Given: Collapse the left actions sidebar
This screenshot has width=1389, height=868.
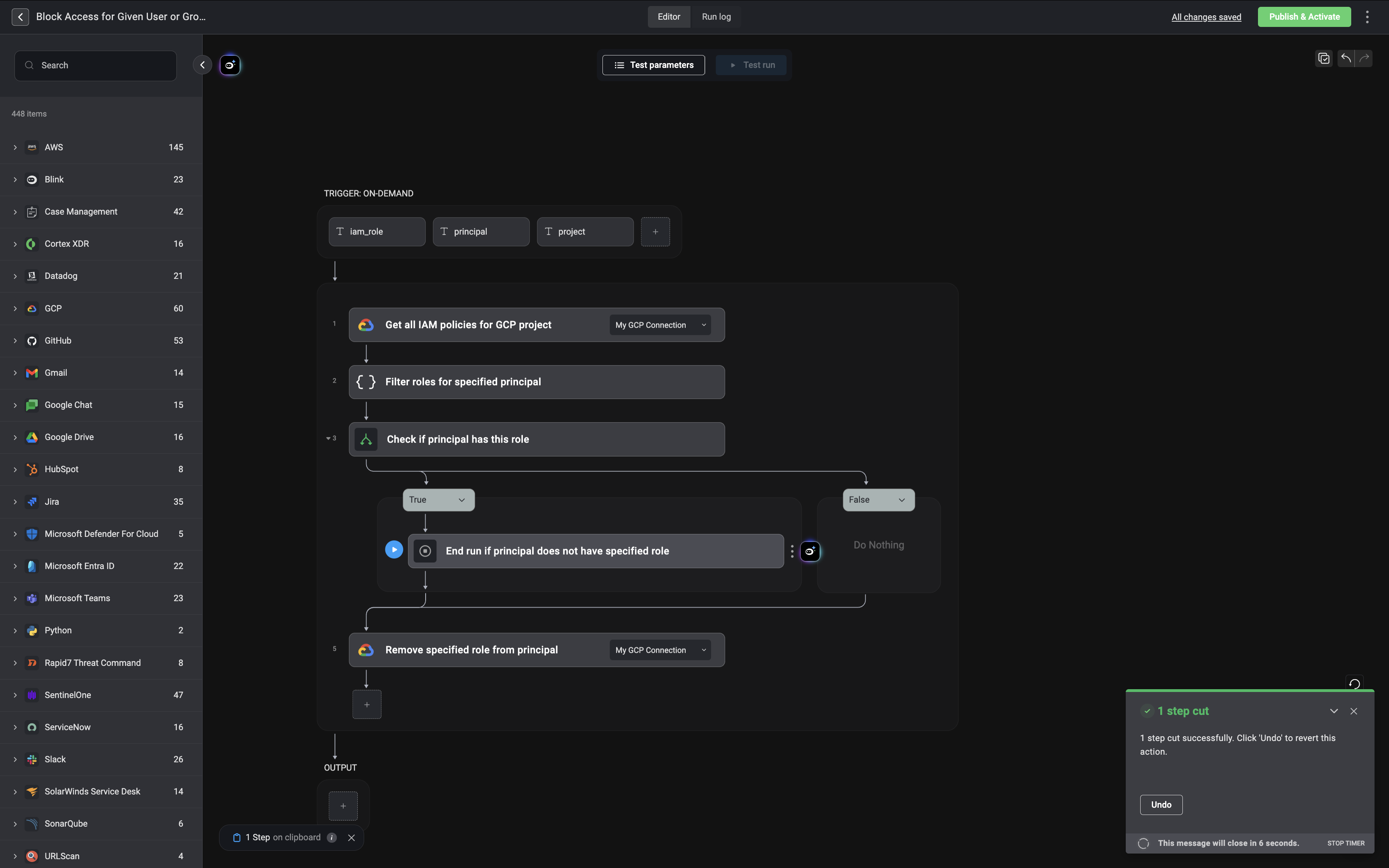Looking at the screenshot, I should 202,65.
